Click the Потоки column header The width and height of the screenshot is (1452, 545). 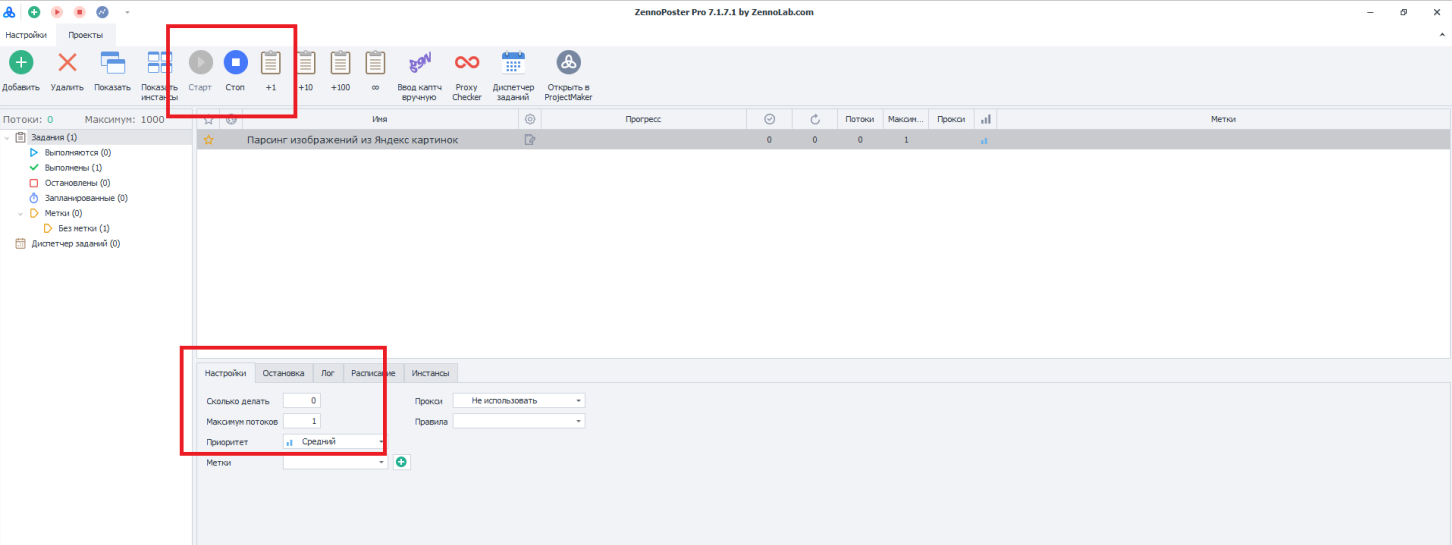click(860, 119)
